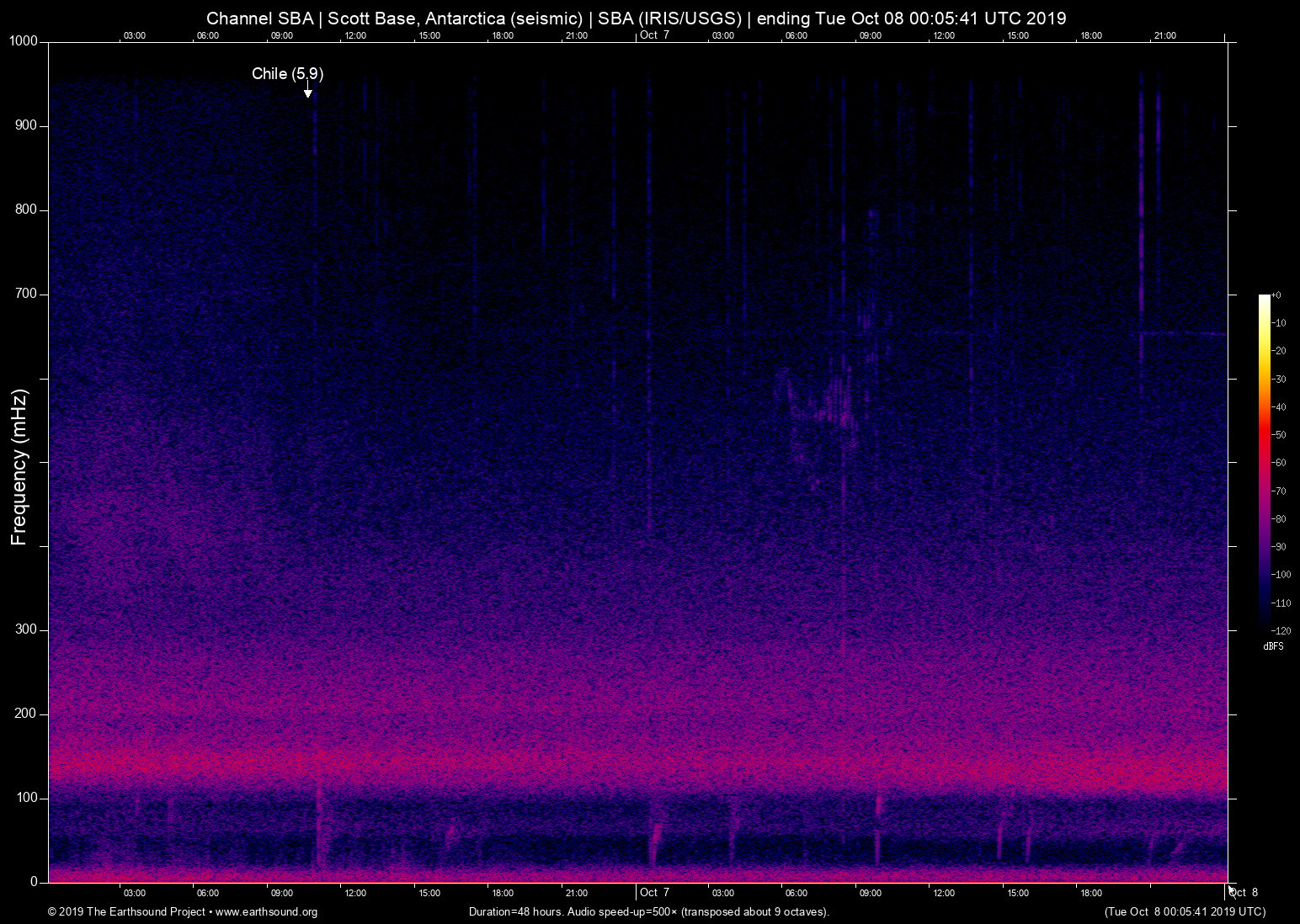Select the -50 tick on the dBFS color scale

pos(1279,435)
